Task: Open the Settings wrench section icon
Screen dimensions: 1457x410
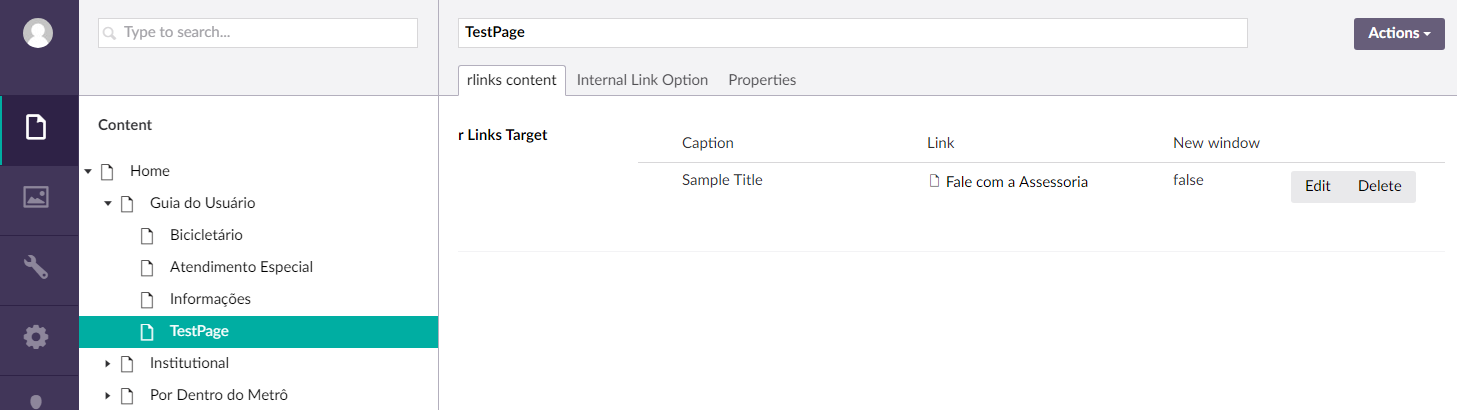Action: pyautogui.click(x=36, y=267)
